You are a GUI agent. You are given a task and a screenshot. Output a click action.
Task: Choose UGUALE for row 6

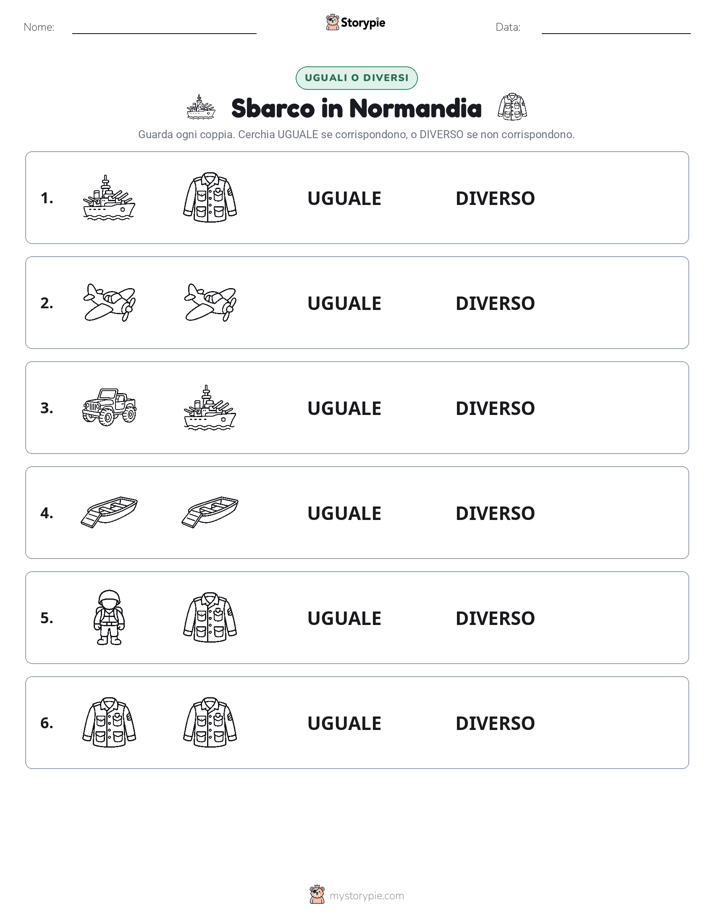point(344,722)
